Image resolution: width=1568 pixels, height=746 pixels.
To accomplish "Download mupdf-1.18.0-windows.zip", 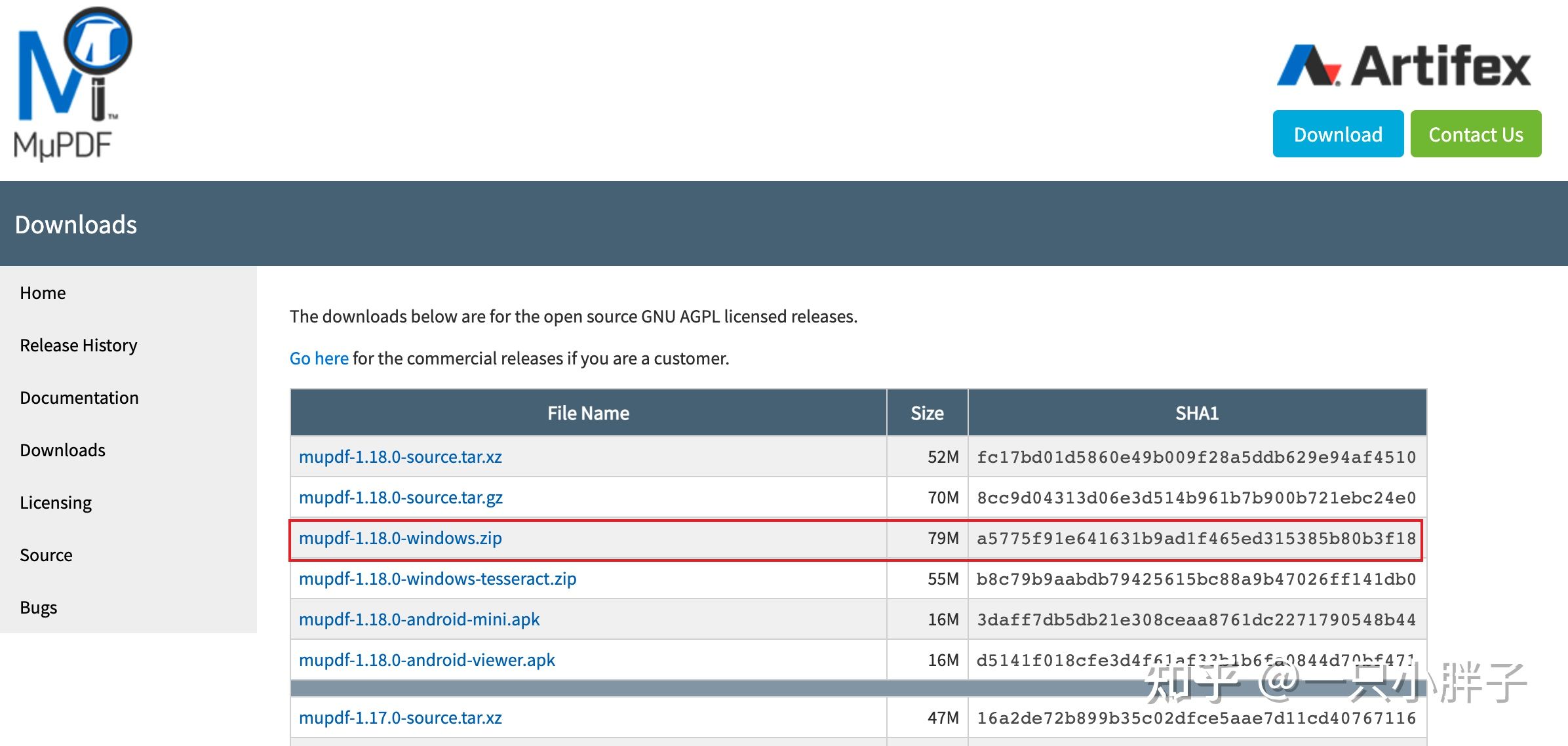I will (x=400, y=538).
